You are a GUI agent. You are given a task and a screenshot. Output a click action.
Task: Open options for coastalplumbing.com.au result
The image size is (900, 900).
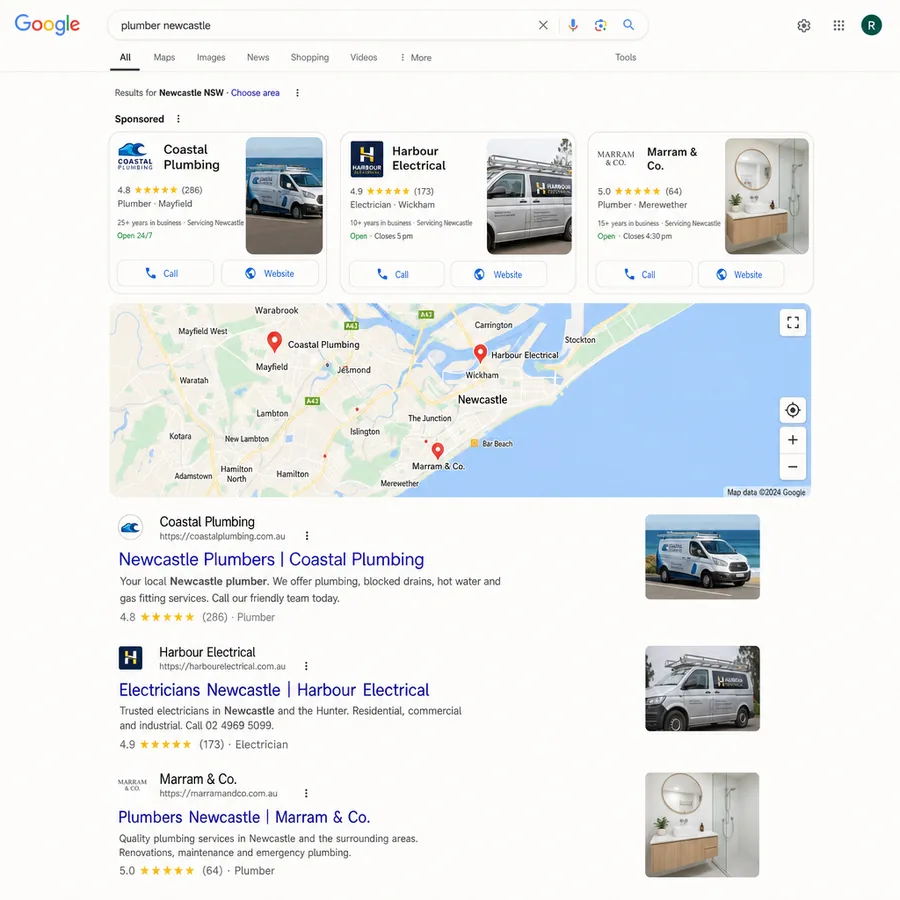[x=307, y=536]
